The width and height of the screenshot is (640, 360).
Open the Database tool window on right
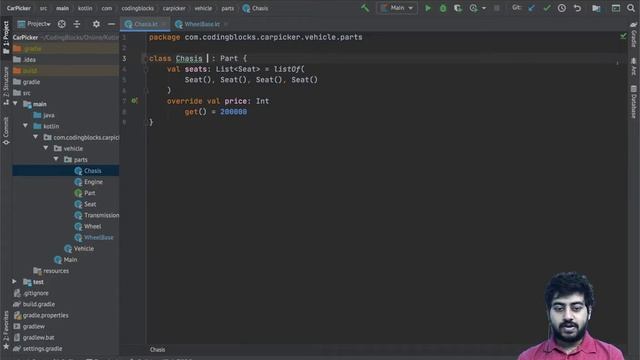[x=633, y=102]
